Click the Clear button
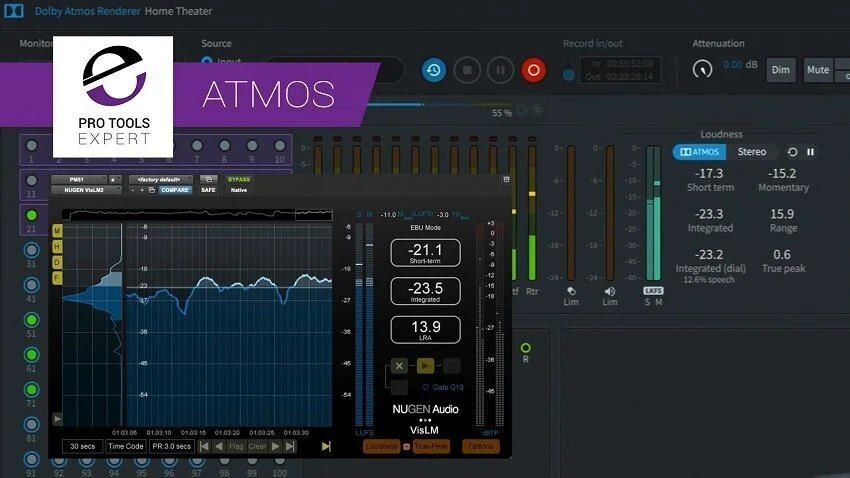The width and height of the screenshot is (850, 478). pyautogui.click(x=257, y=446)
